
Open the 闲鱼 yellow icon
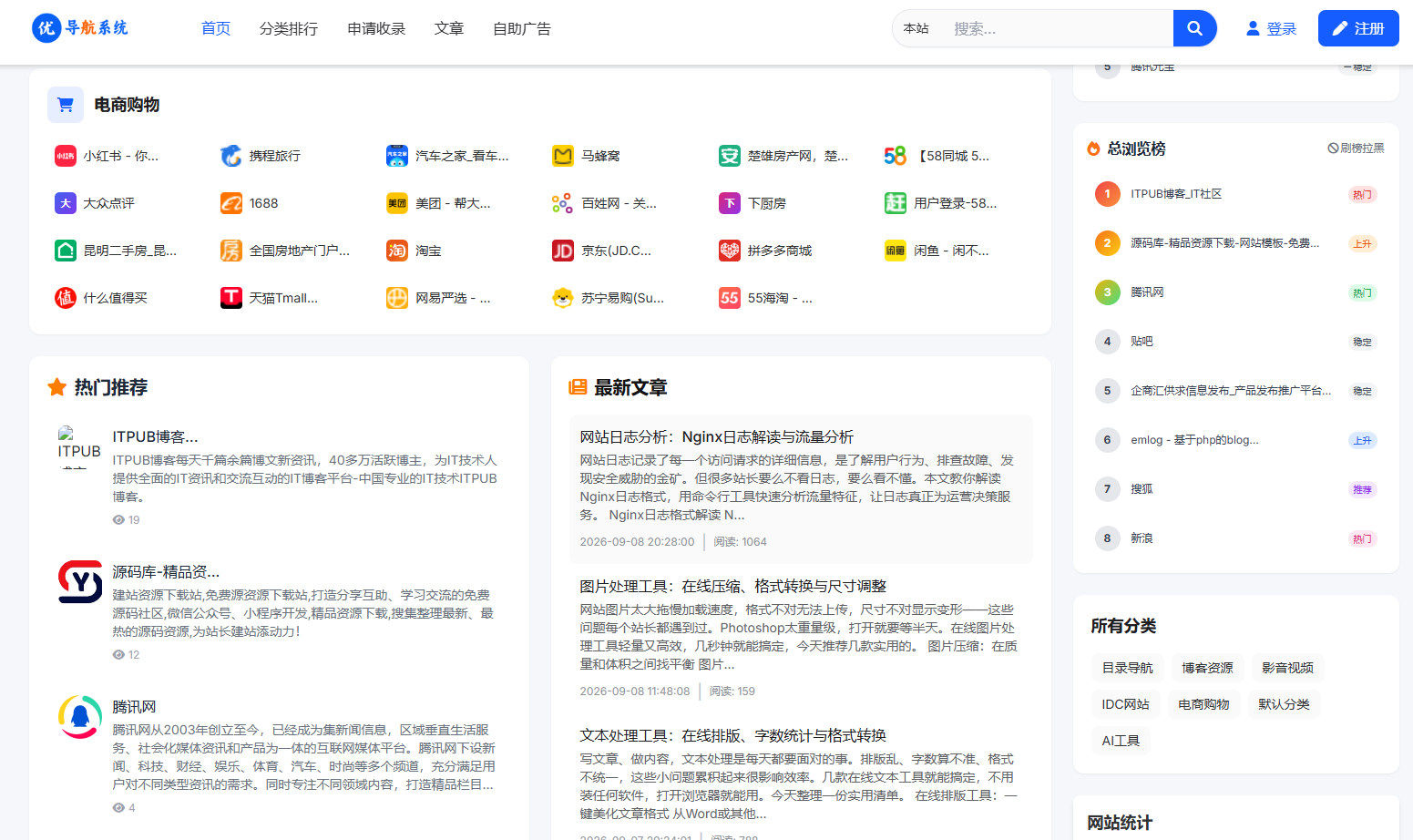click(x=896, y=251)
